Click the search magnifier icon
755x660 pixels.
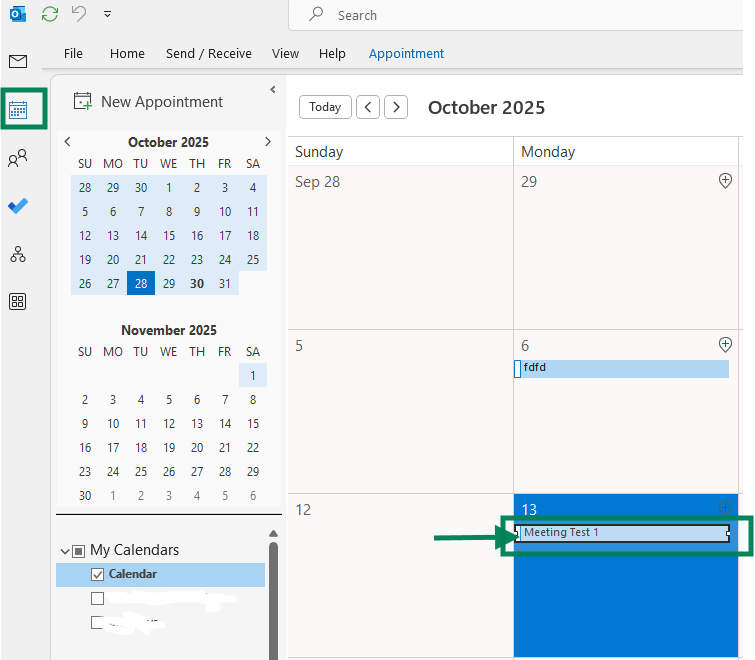click(316, 14)
